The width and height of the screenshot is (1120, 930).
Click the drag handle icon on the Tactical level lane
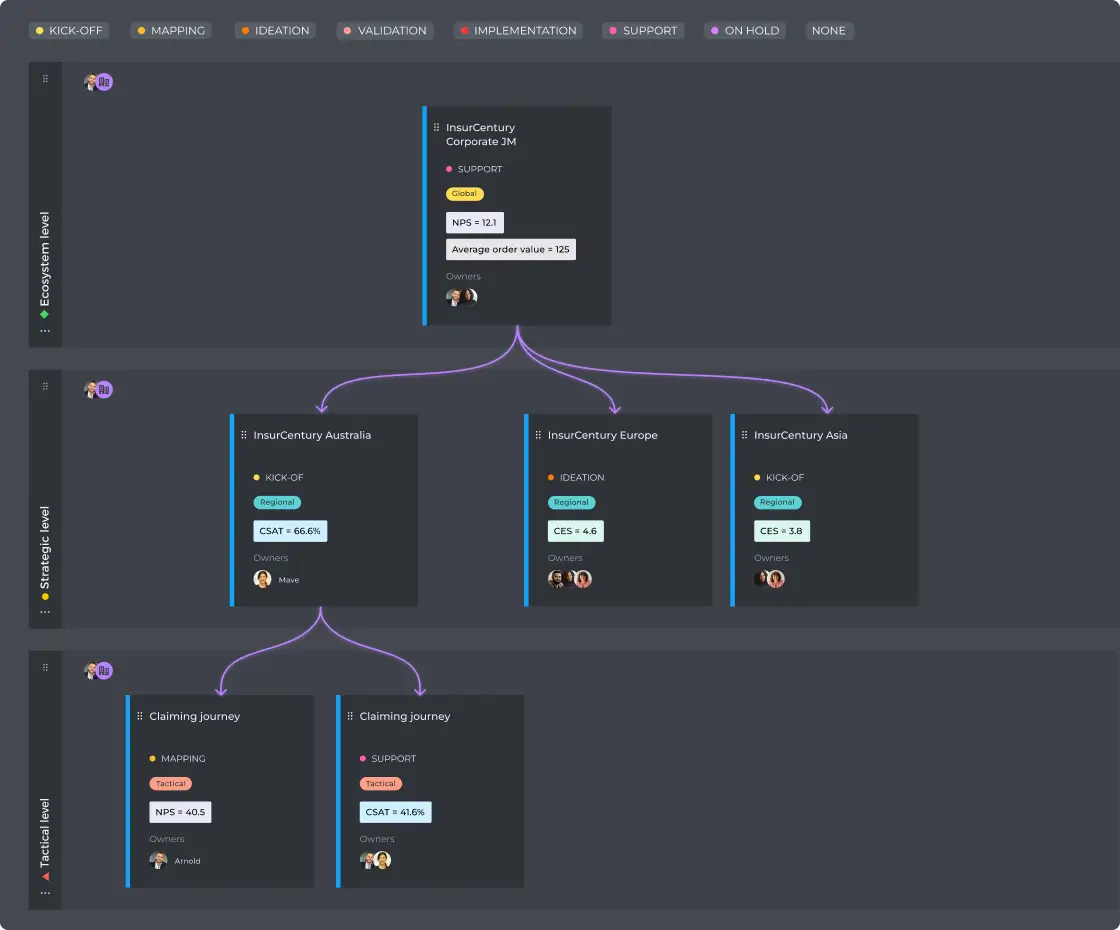44,667
